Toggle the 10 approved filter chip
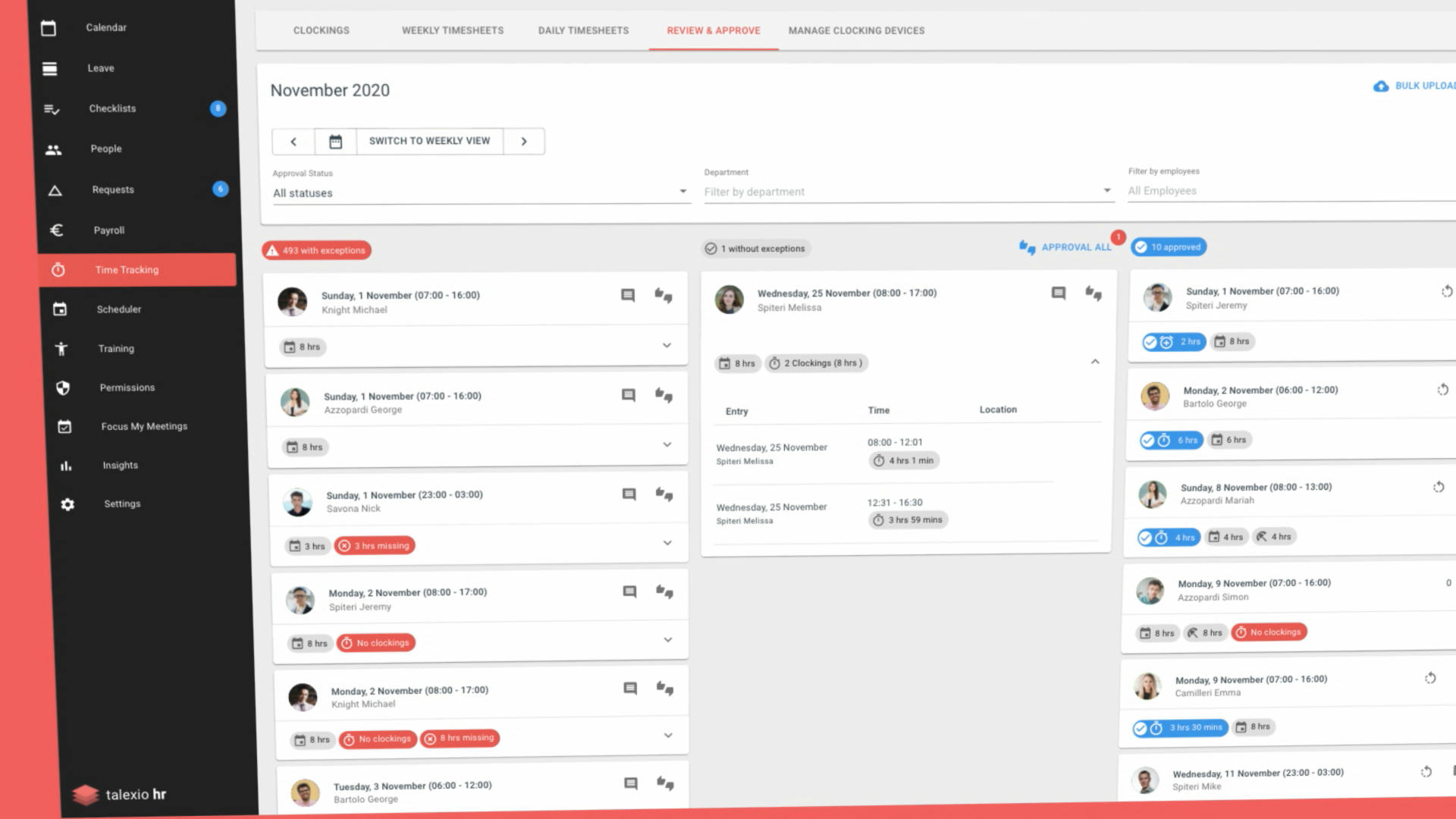 coord(1169,246)
